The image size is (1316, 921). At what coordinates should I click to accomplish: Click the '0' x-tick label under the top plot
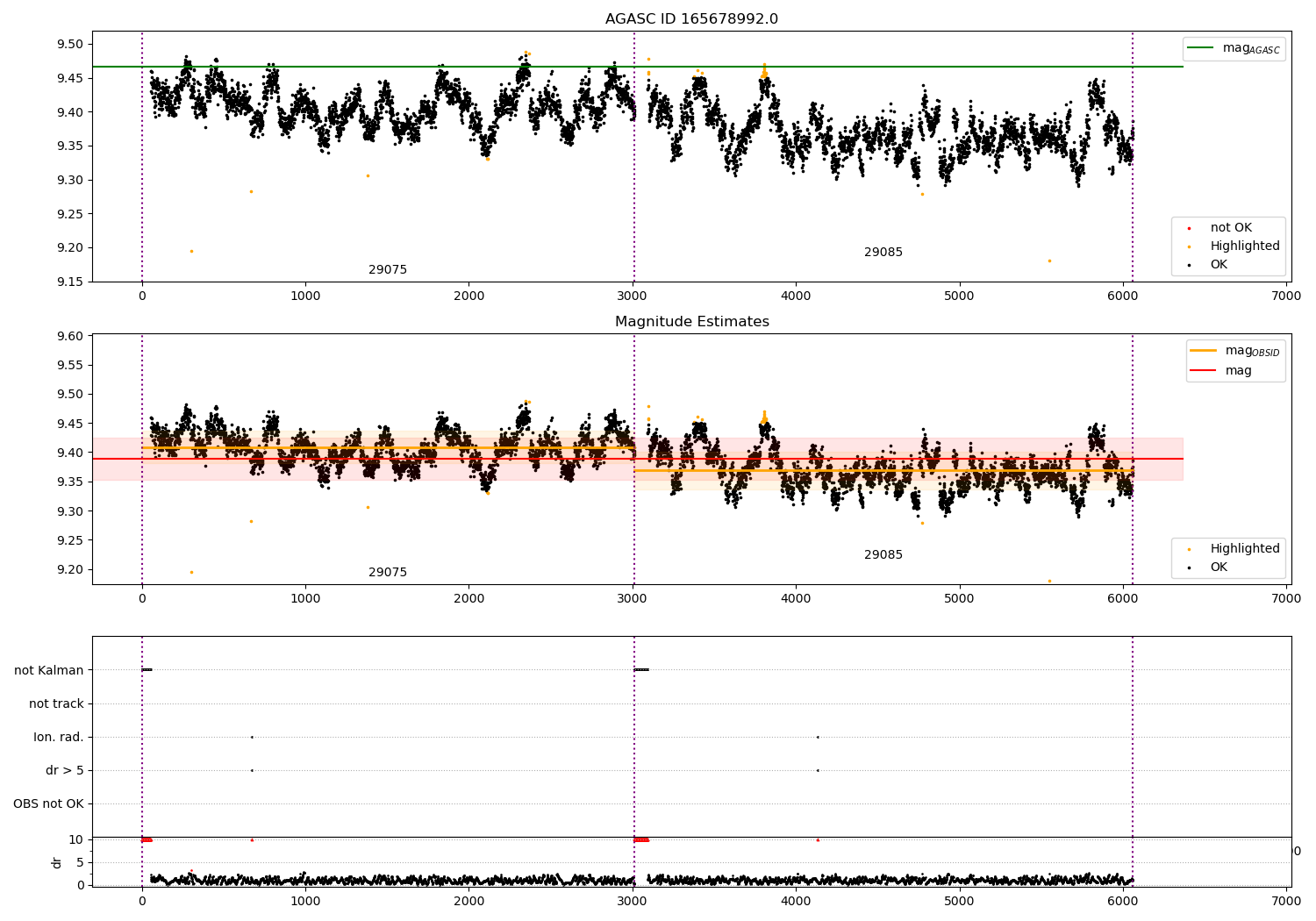click(x=142, y=296)
